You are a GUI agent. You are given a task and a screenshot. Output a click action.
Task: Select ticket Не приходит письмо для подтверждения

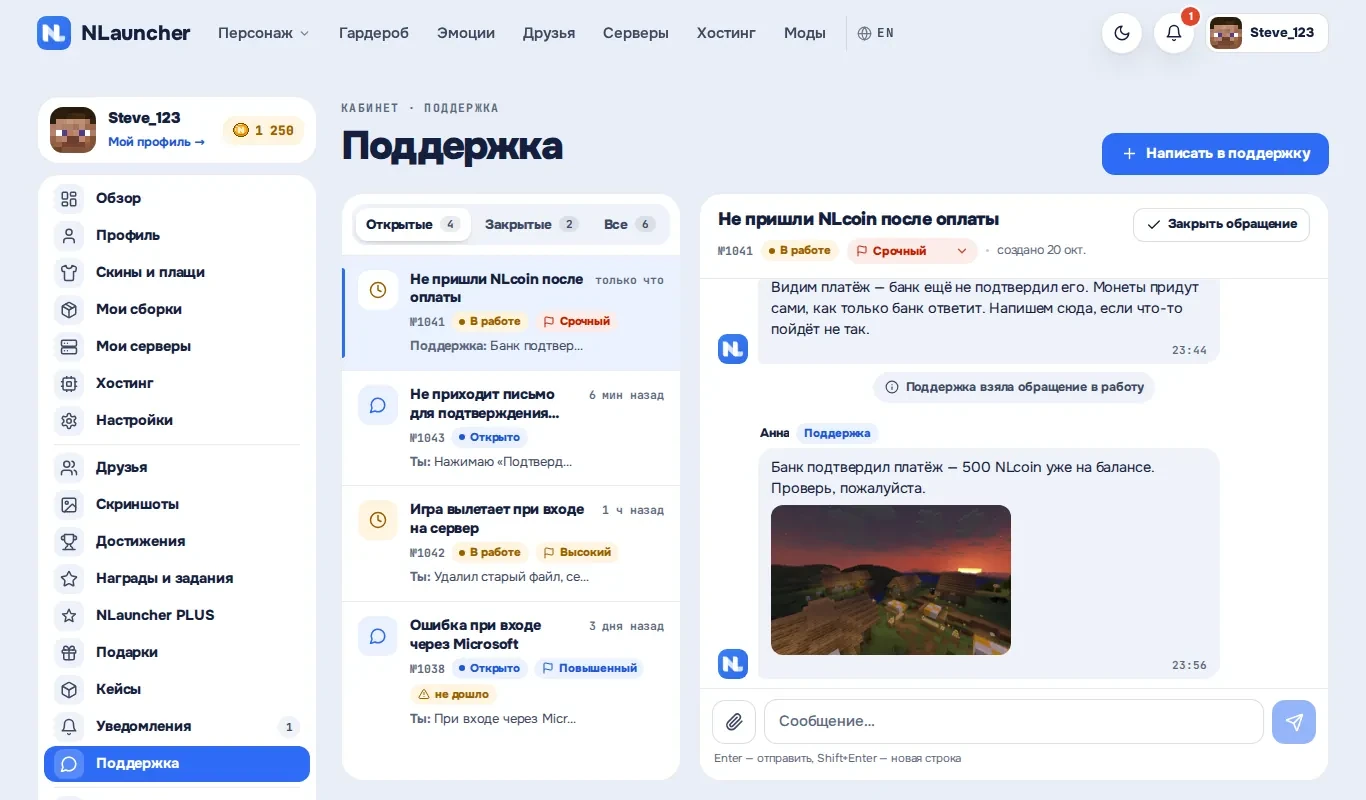pos(511,428)
